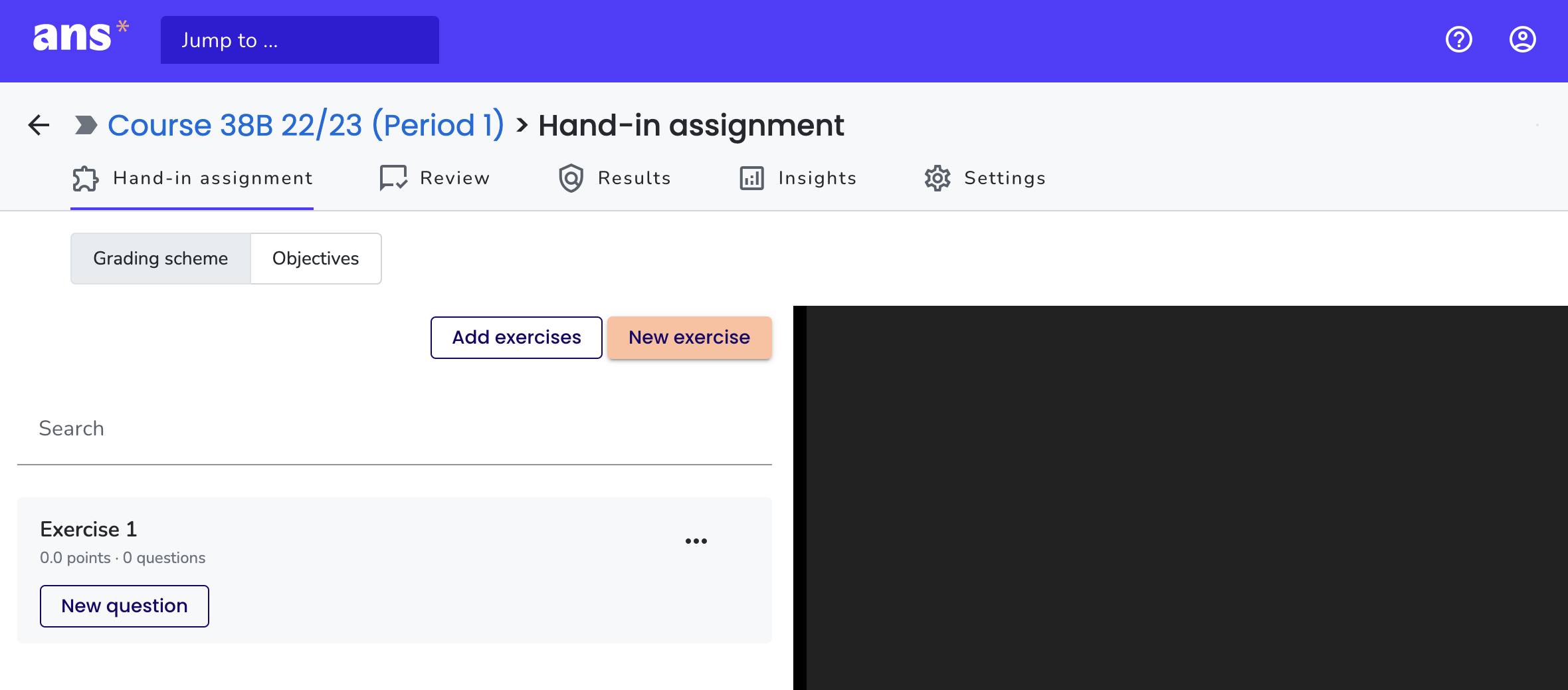Open the Exercise 1 options menu
Image resolution: width=1568 pixels, height=690 pixels.
click(x=696, y=540)
